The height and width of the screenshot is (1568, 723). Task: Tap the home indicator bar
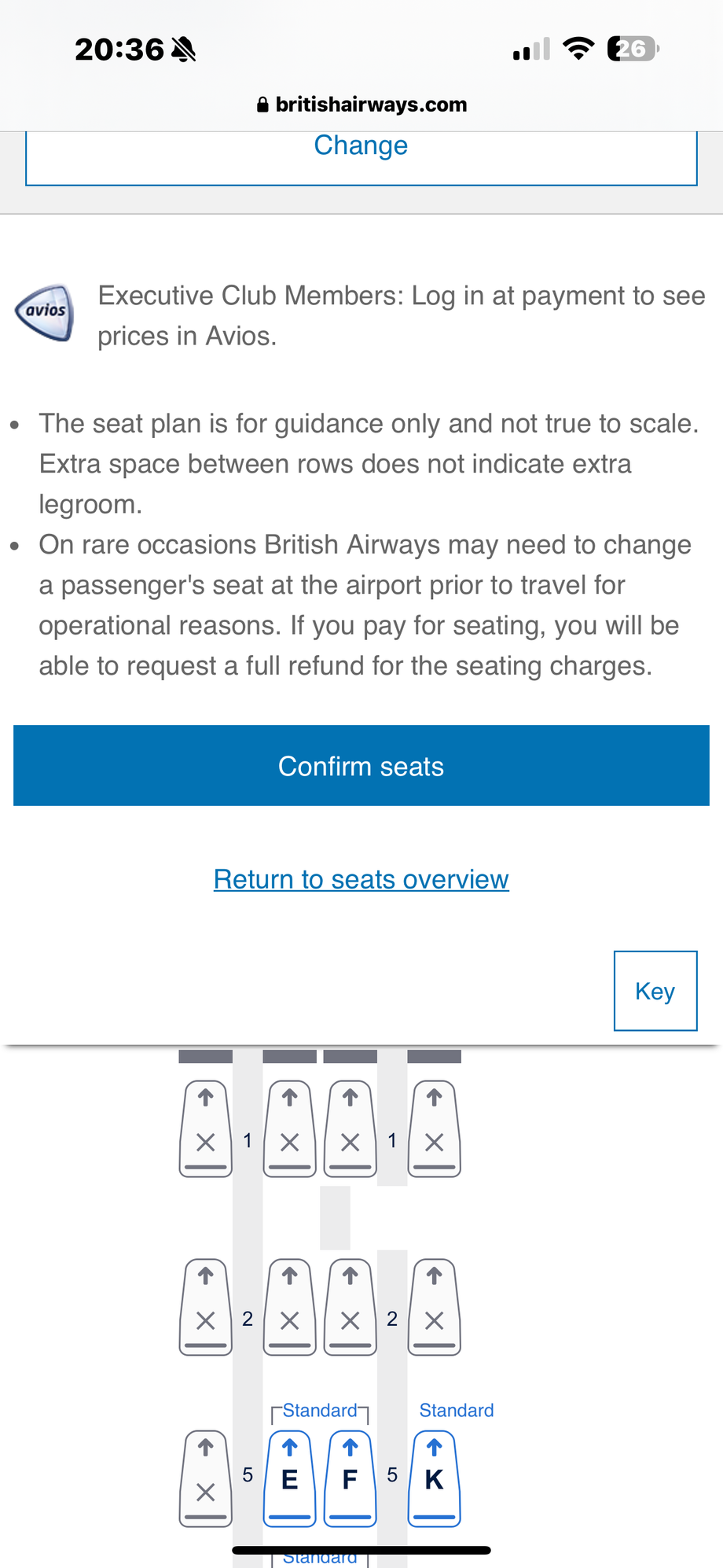361,1550
